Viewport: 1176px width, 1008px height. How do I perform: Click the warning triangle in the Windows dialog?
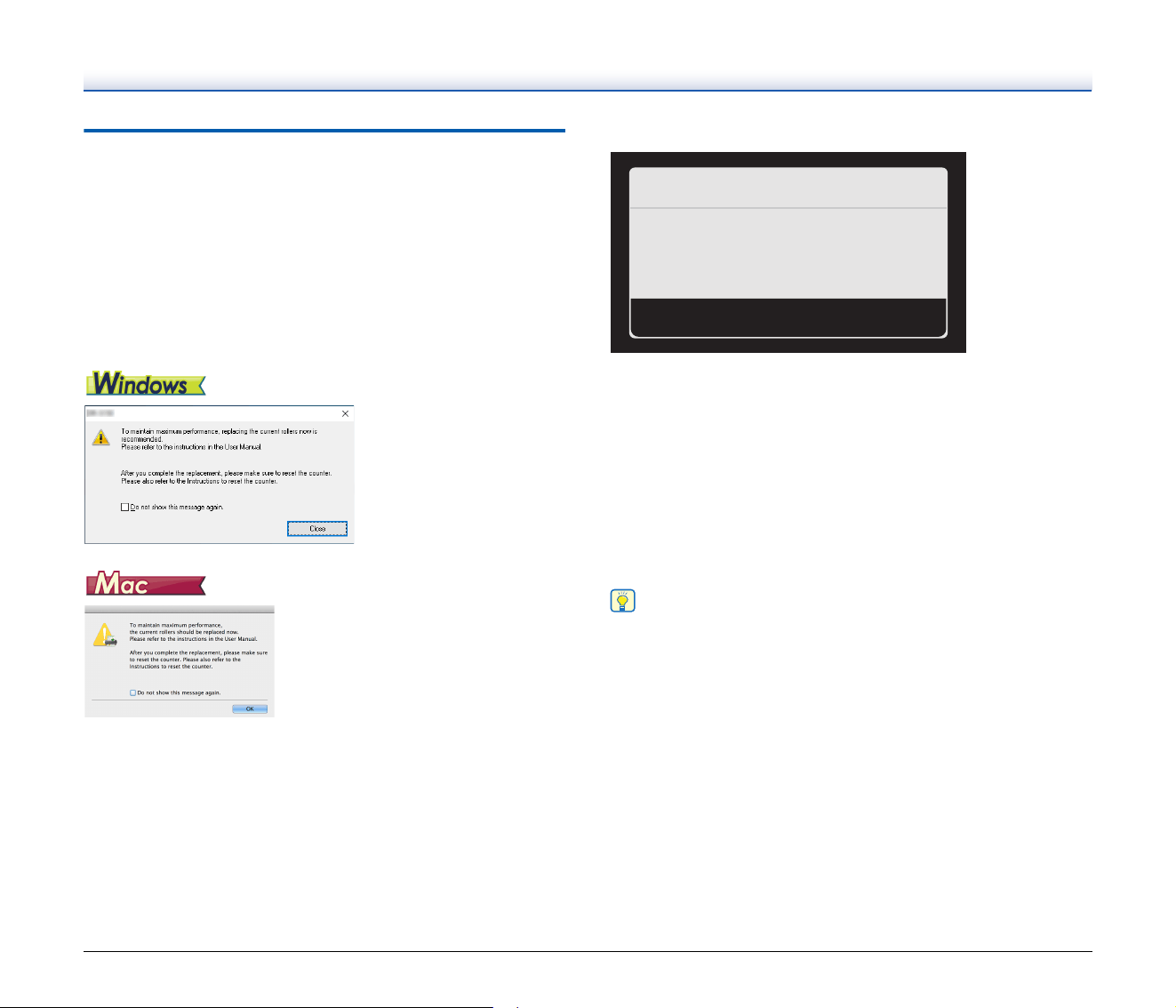[101, 437]
